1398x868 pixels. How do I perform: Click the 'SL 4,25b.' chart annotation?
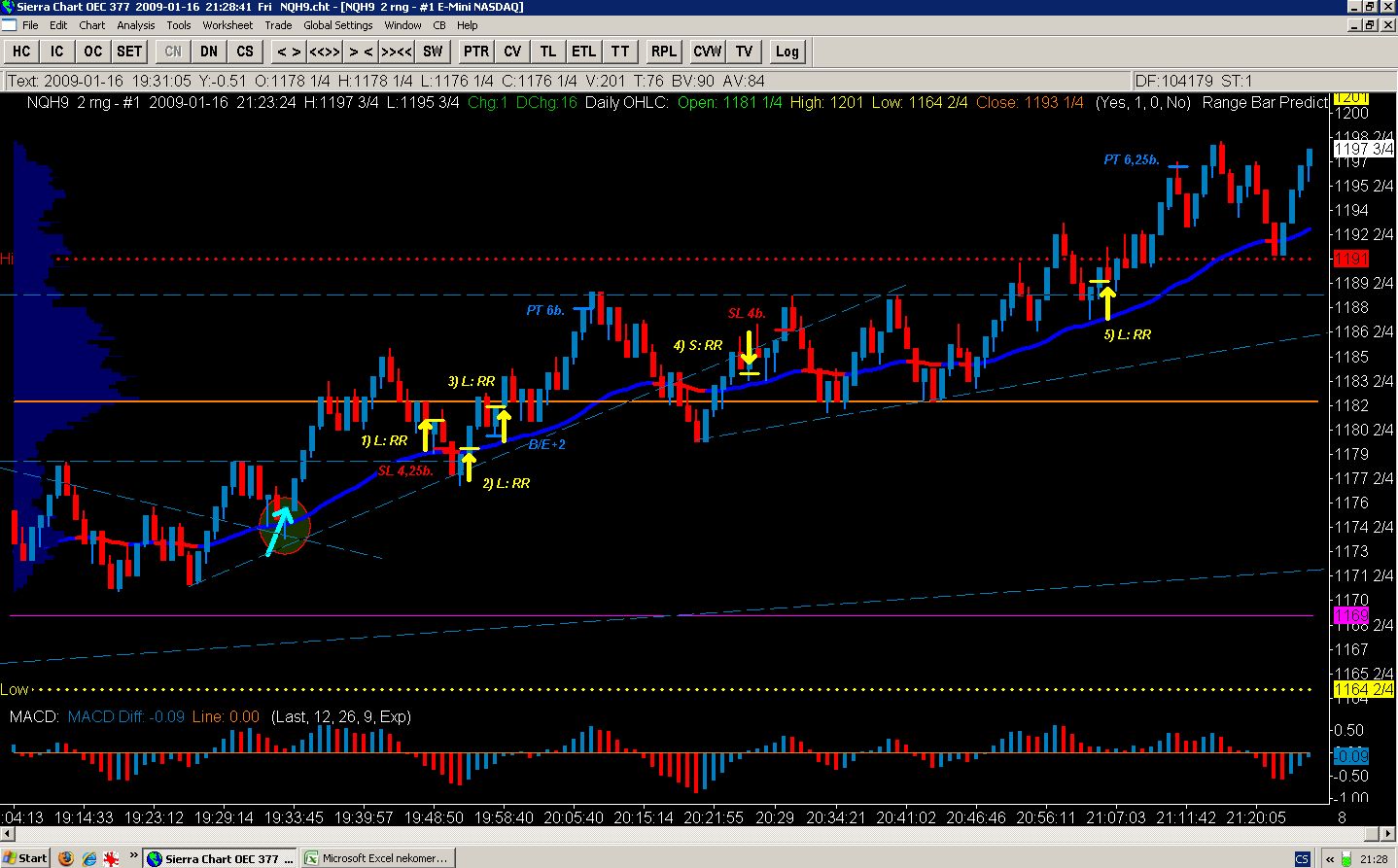point(405,470)
